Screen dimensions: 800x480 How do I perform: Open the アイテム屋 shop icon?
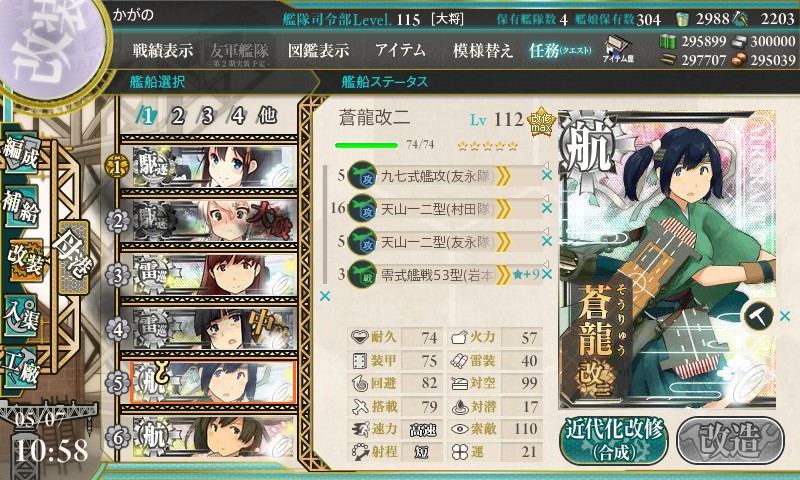(618, 50)
